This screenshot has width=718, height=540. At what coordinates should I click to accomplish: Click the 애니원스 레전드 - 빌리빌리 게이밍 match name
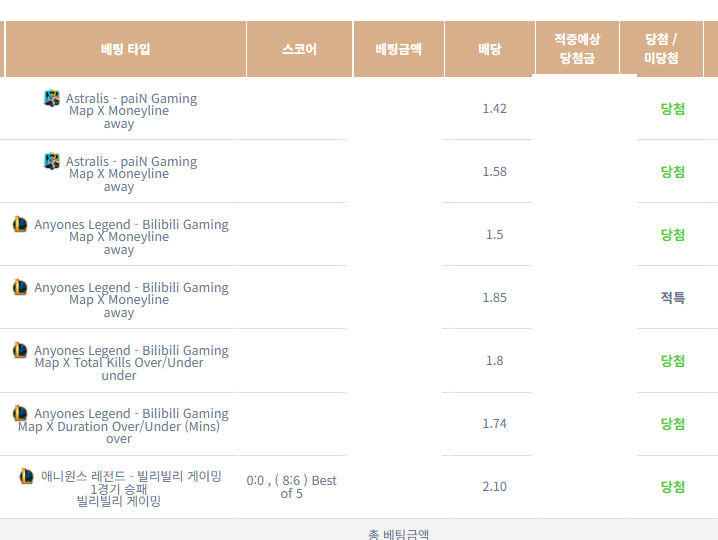pyautogui.click(x=131, y=476)
